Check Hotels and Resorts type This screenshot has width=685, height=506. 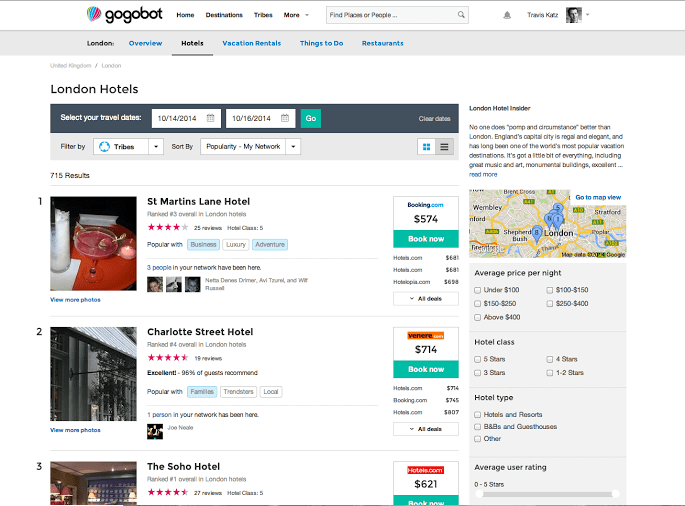click(x=477, y=415)
